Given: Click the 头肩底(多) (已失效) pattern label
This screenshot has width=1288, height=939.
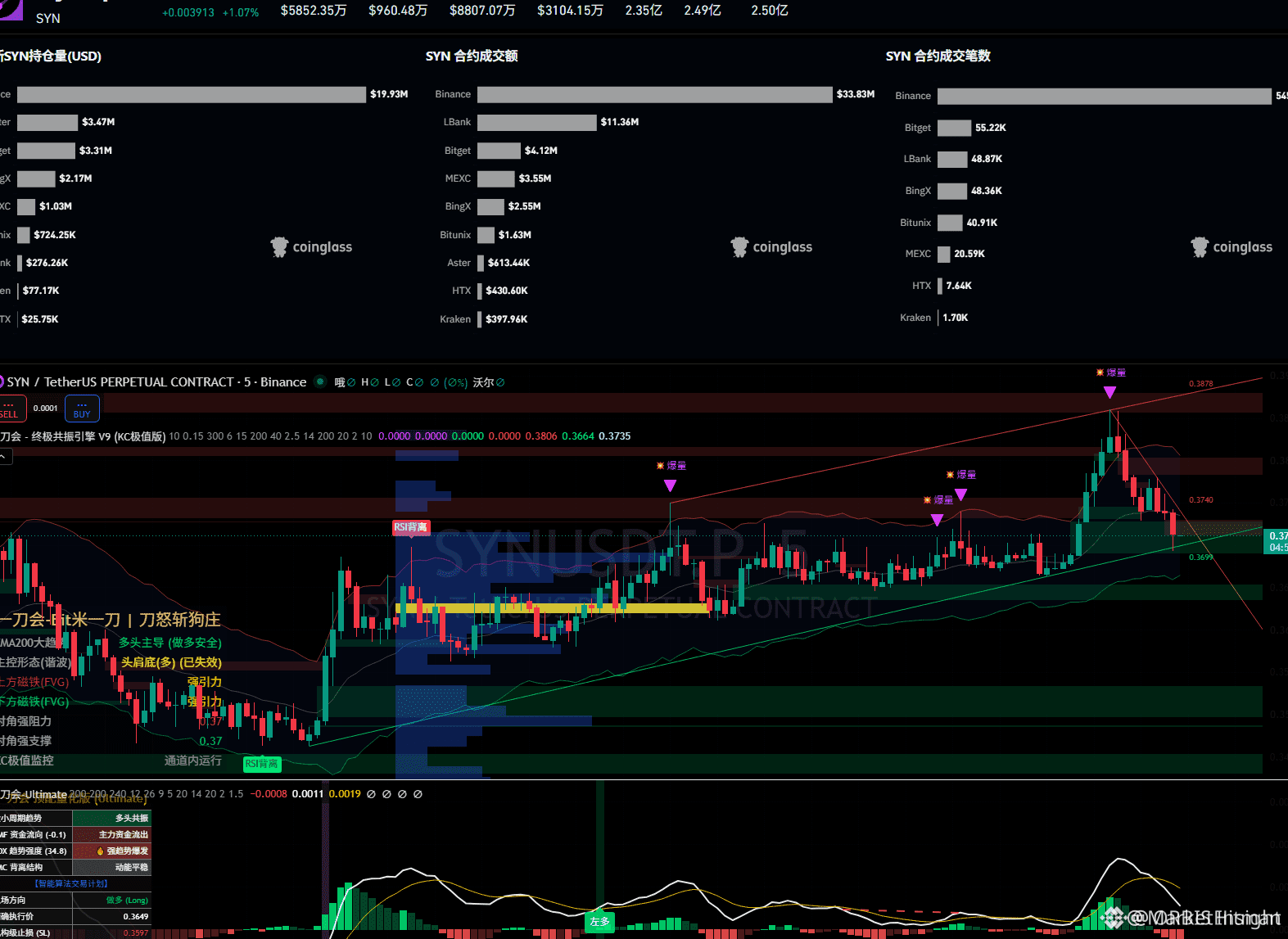Looking at the screenshot, I should pyautogui.click(x=171, y=662).
